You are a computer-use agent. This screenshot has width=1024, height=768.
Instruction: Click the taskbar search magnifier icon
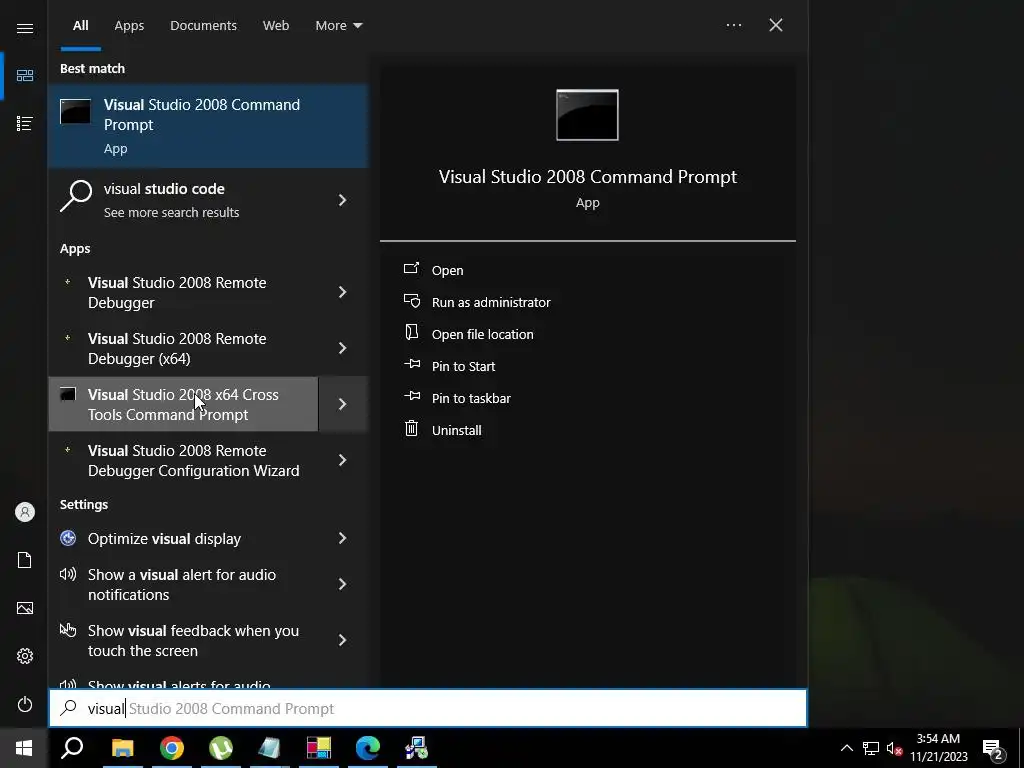click(x=72, y=748)
